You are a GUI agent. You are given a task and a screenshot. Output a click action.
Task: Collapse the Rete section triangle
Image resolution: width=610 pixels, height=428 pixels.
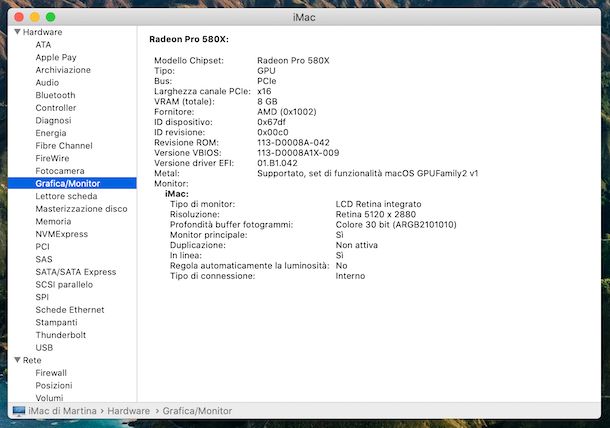click(18, 360)
